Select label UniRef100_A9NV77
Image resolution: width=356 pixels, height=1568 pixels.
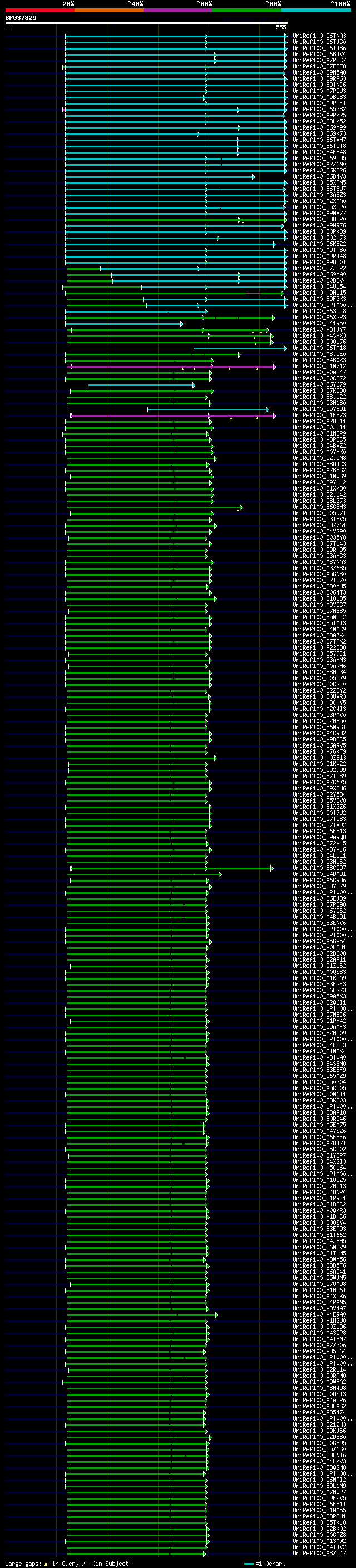pyautogui.click(x=319, y=214)
